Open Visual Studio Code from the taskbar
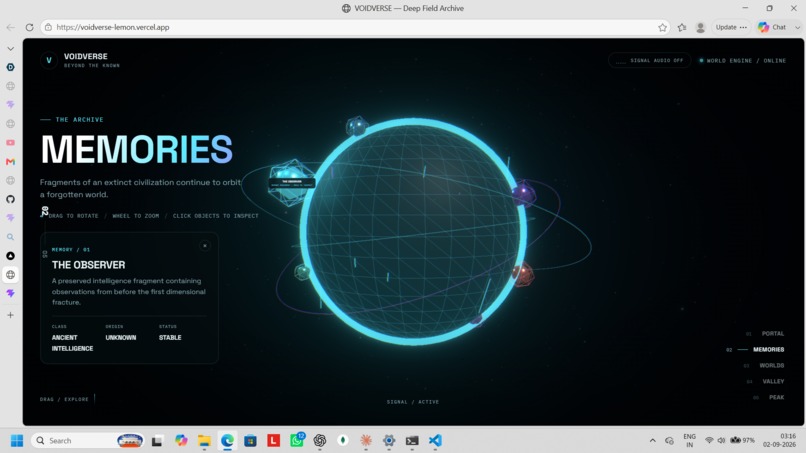The width and height of the screenshot is (806, 453). 435,441
